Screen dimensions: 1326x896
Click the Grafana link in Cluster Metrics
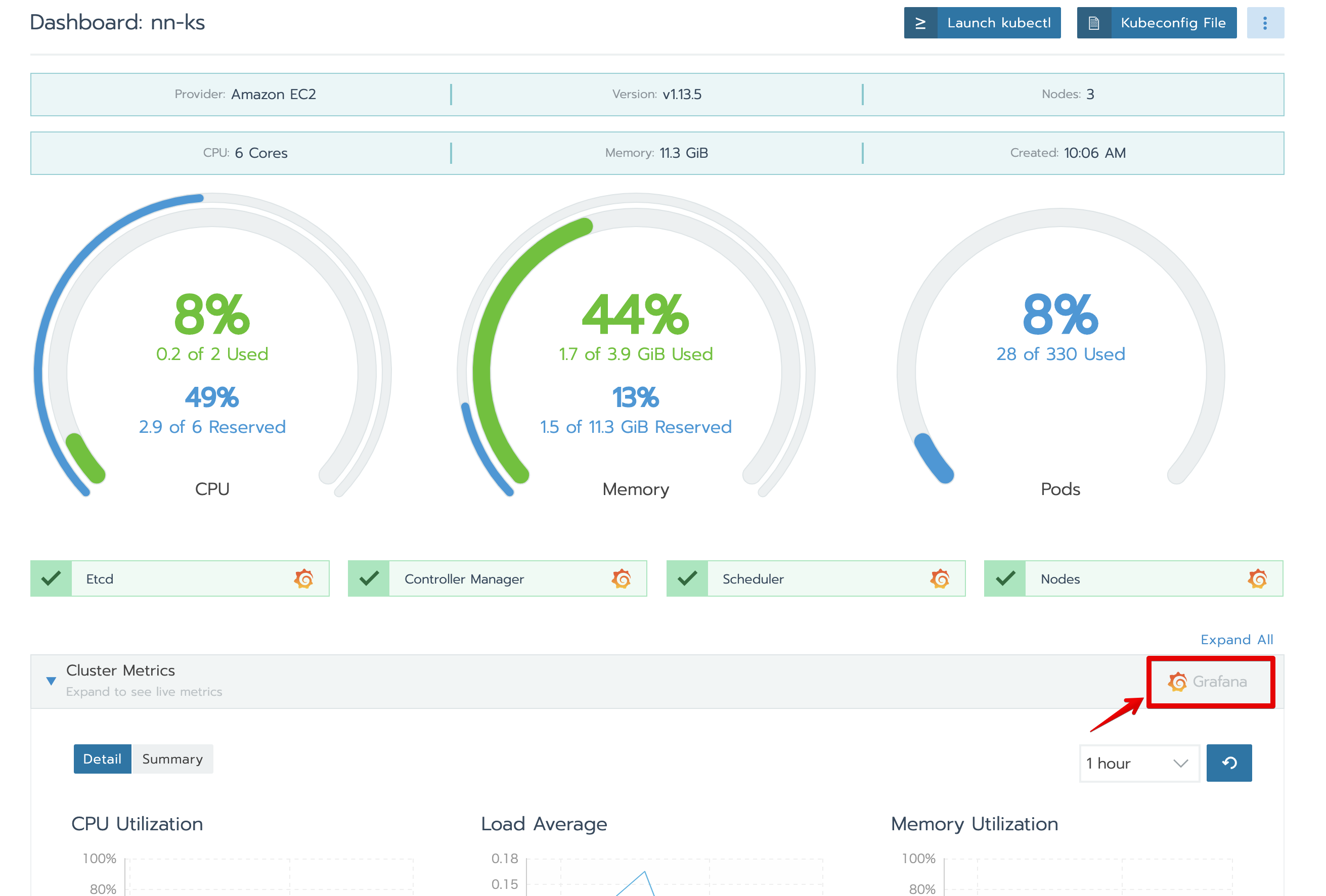pos(1209,682)
